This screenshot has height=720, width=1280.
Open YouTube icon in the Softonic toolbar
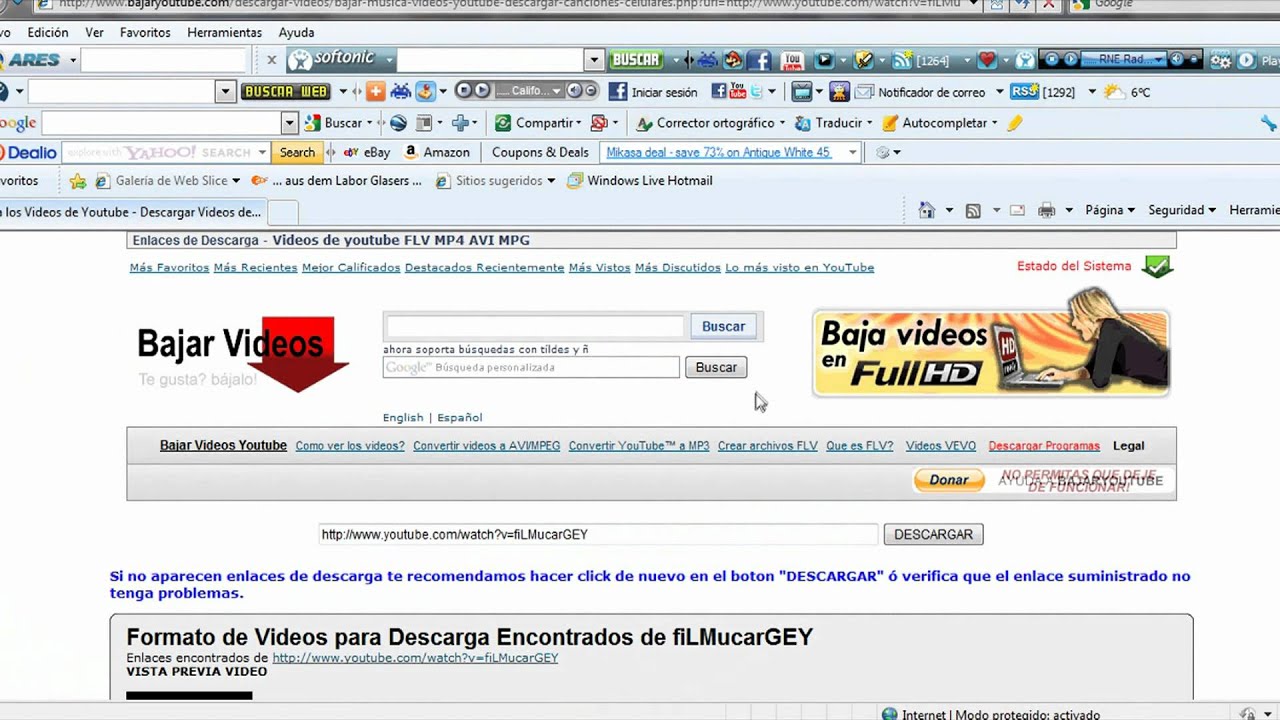(x=792, y=60)
